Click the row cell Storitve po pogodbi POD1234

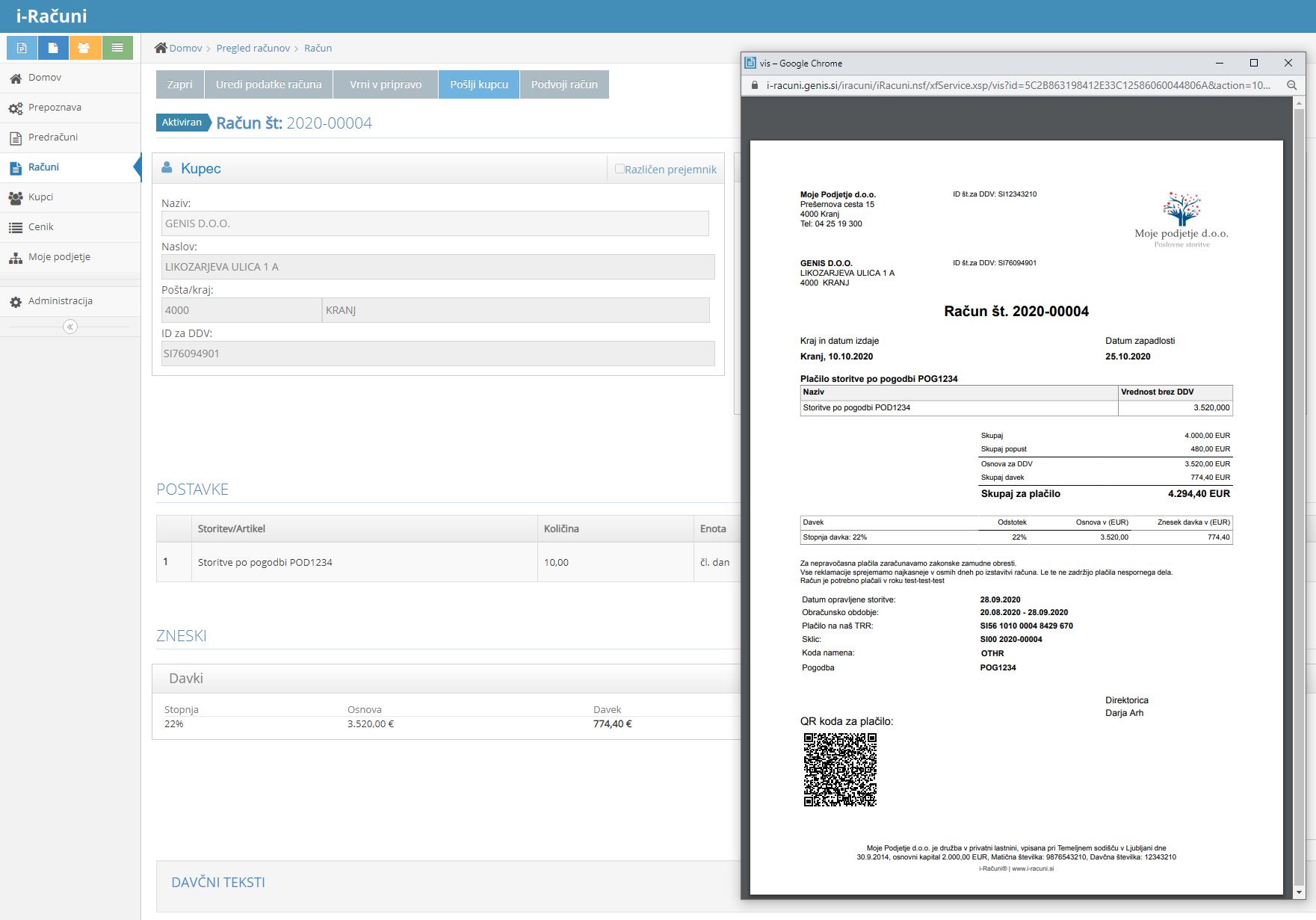[365, 562]
